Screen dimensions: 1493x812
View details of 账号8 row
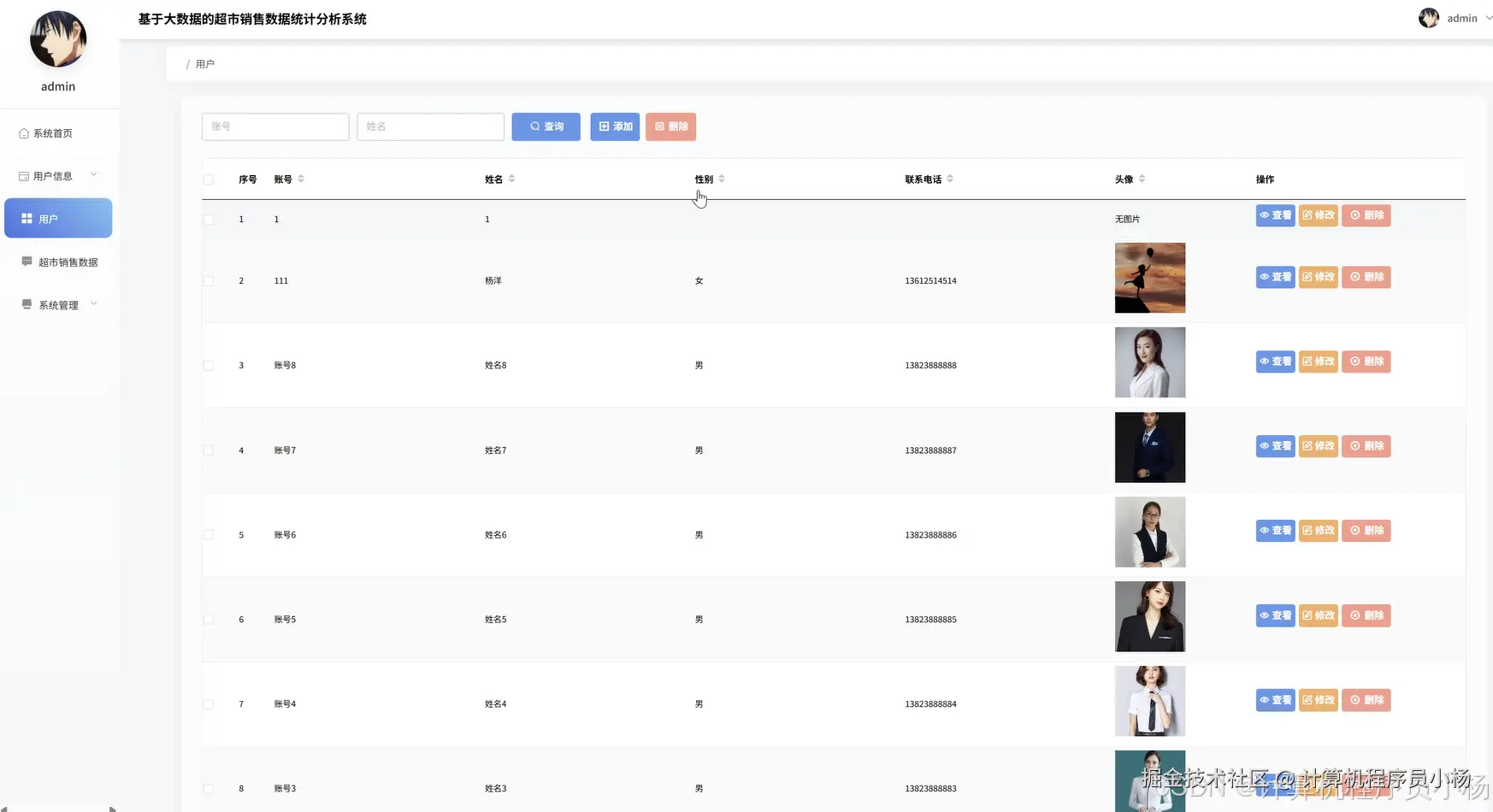1275,362
